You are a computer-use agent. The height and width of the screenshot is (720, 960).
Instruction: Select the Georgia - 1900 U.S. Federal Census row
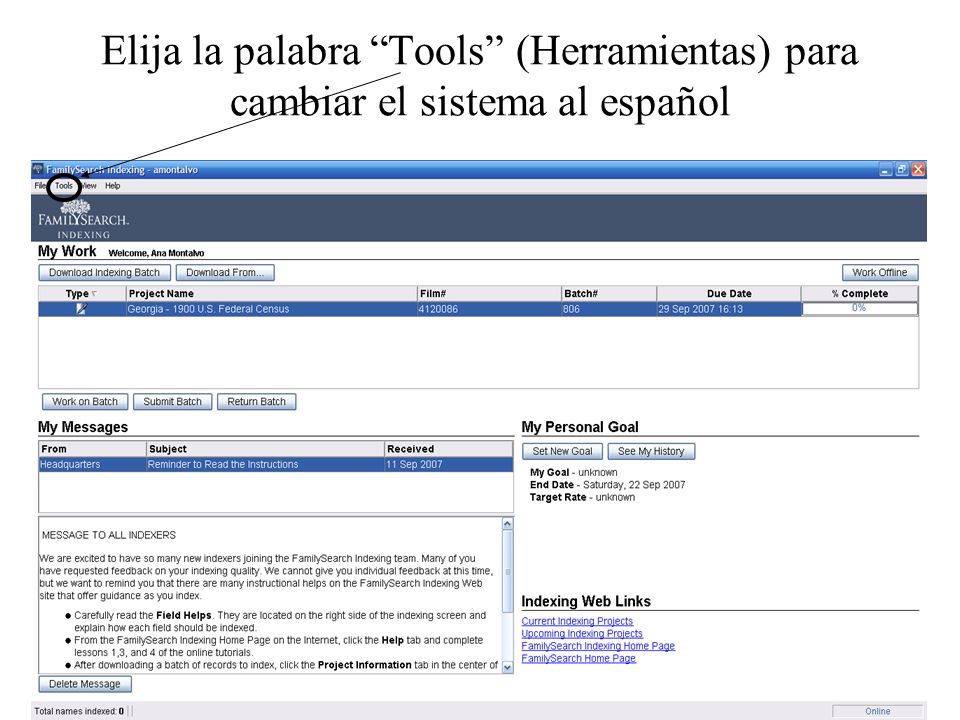(x=478, y=309)
